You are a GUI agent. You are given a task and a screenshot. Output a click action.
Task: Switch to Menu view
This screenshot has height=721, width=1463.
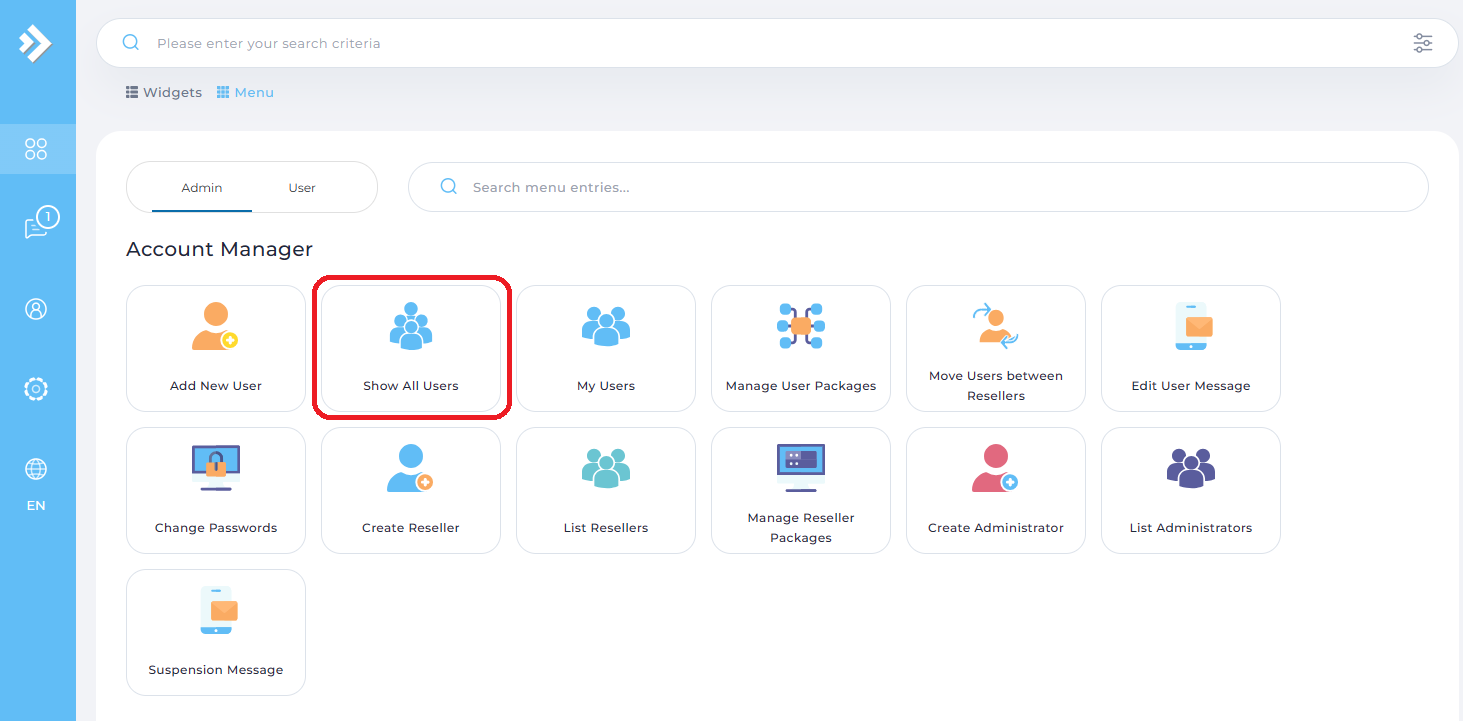[x=245, y=92]
